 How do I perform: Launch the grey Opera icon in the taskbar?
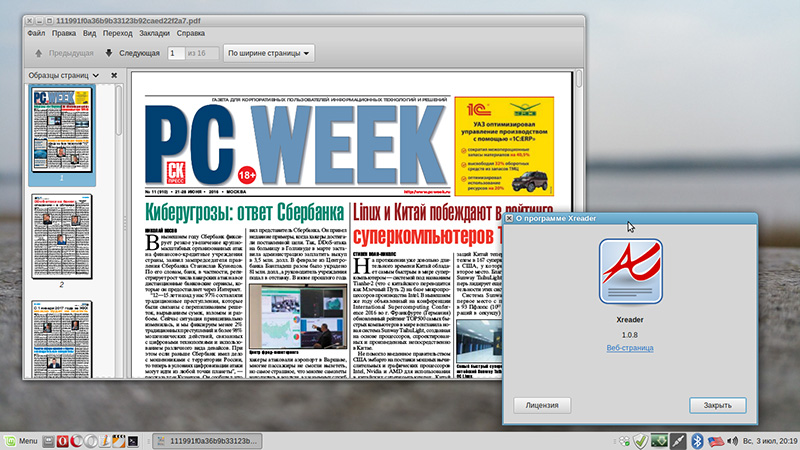pos(91,441)
